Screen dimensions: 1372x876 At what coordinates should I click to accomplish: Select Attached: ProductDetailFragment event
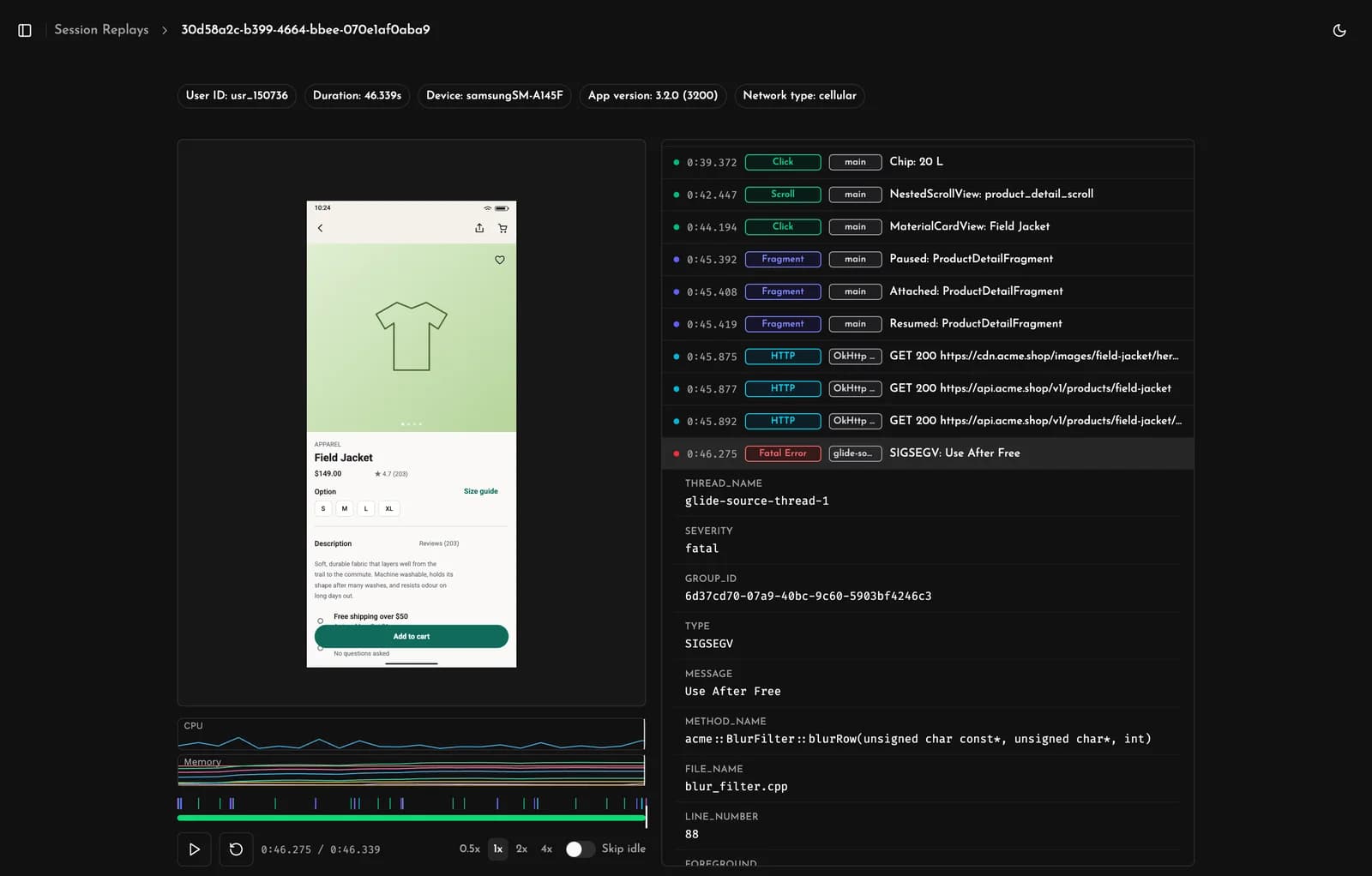[928, 291]
